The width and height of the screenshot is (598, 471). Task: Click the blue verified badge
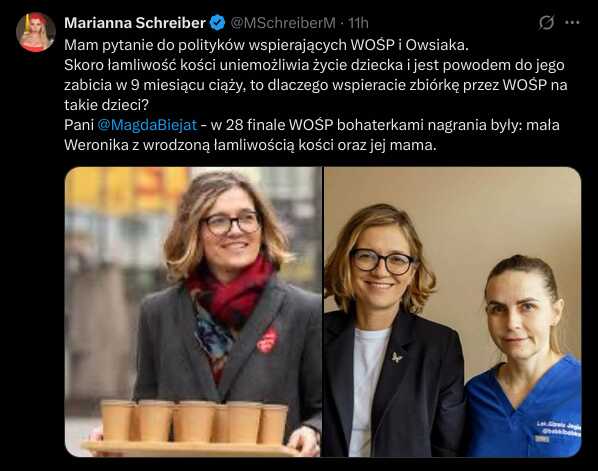tap(217, 23)
